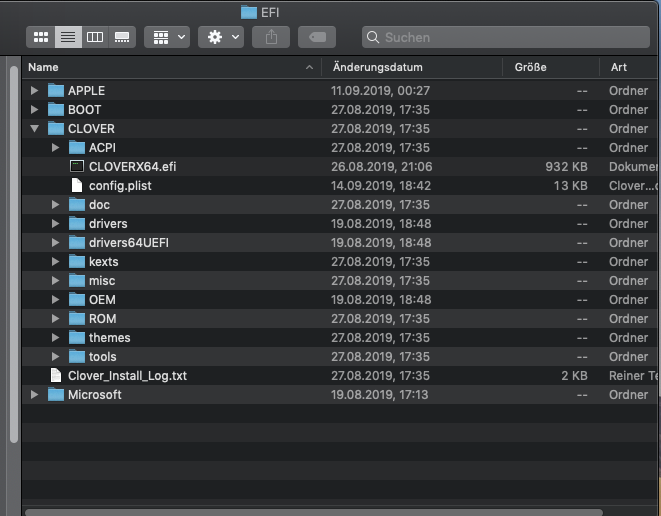Expand the doc folder
Screen dimensions: 661x516
55,204
